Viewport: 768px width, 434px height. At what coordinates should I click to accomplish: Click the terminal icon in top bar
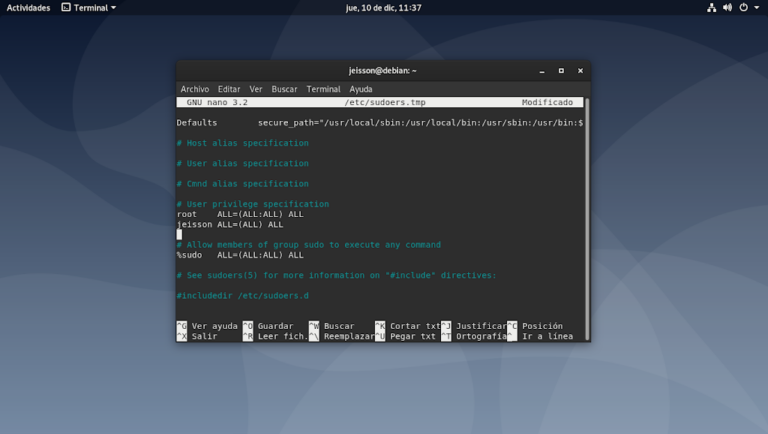pyautogui.click(x=66, y=7)
